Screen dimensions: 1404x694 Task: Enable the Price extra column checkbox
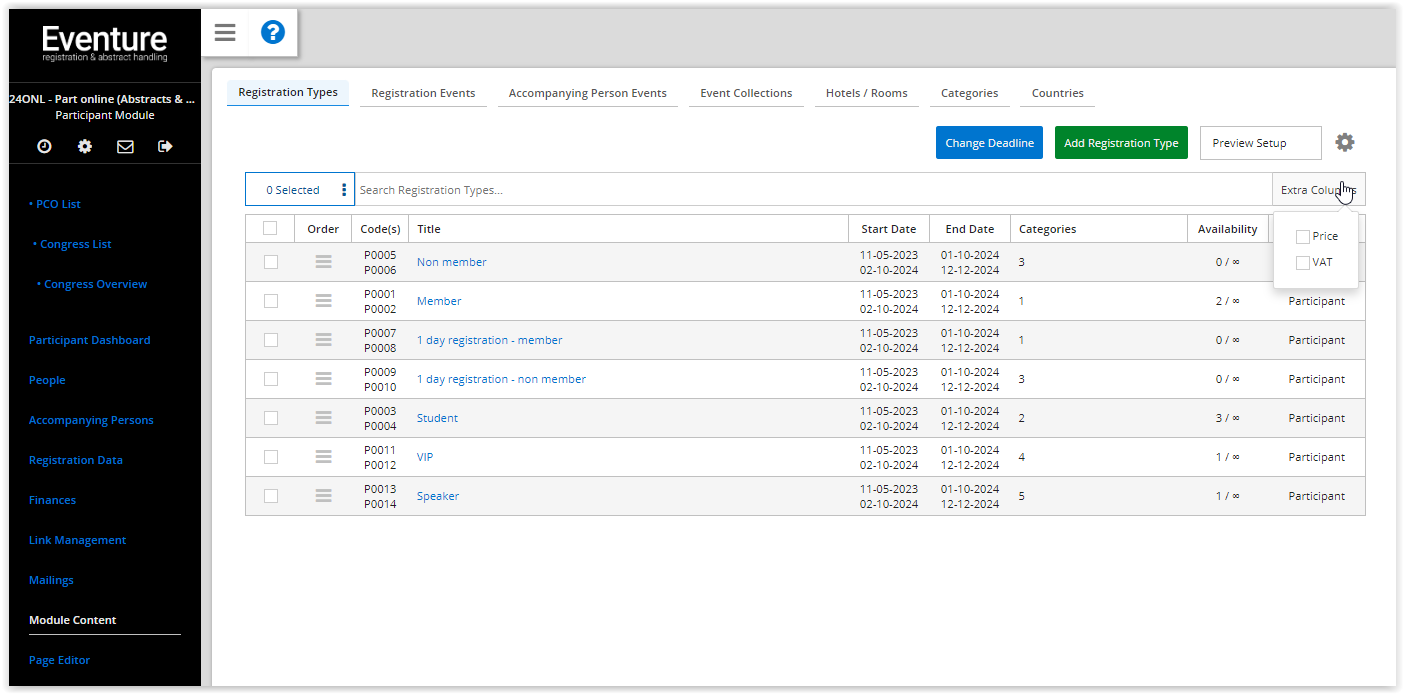point(1304,236)
